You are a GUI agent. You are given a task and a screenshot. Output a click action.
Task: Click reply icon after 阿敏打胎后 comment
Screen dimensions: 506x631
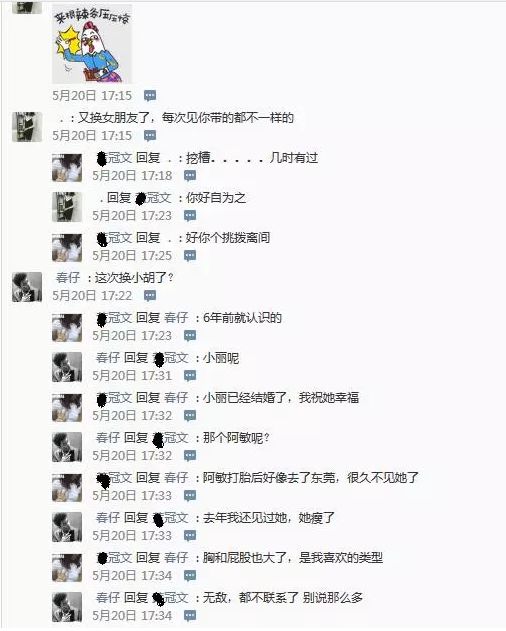[x=190, y=495]
